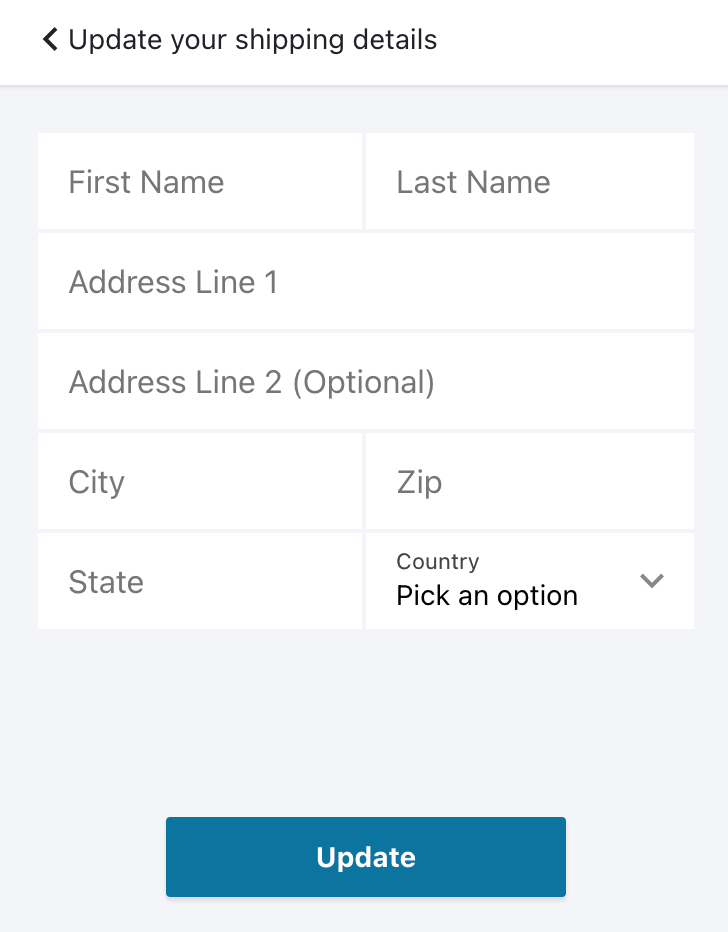
Task: Open the 'Pick an option' country selector
Action: (x=487, y=596)
